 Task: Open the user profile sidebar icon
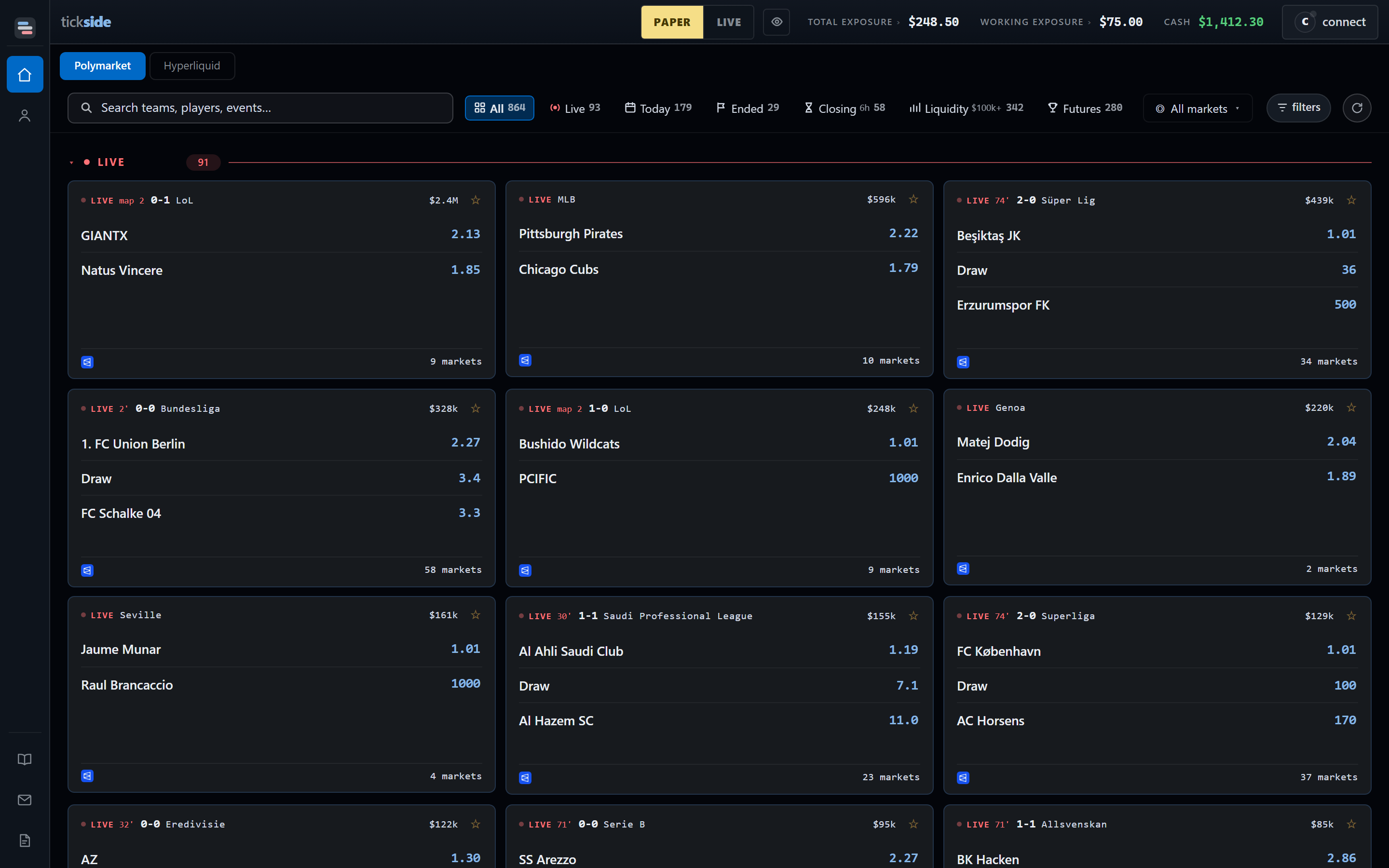(25, 115)
